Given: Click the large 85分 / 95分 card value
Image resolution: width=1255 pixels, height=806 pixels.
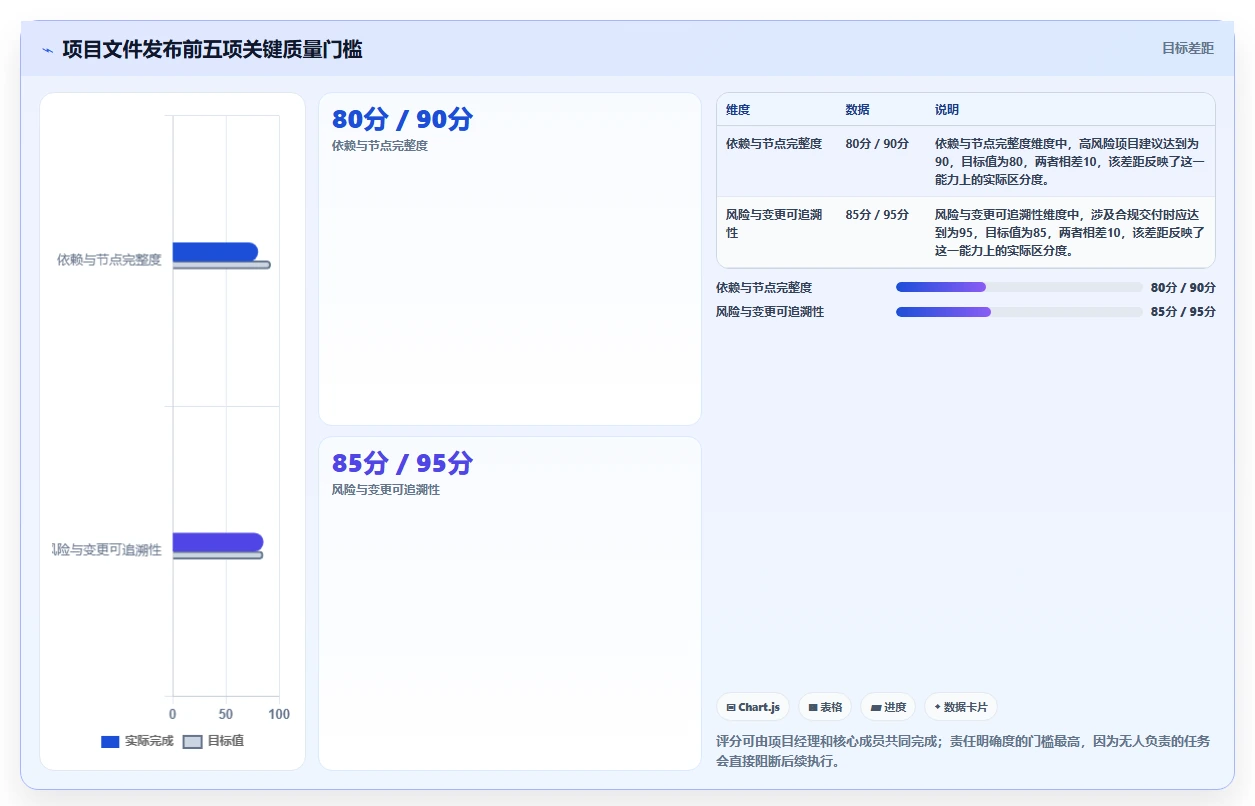Looking at the screenshot, I should pyautogui.click(x=402, y=463).
